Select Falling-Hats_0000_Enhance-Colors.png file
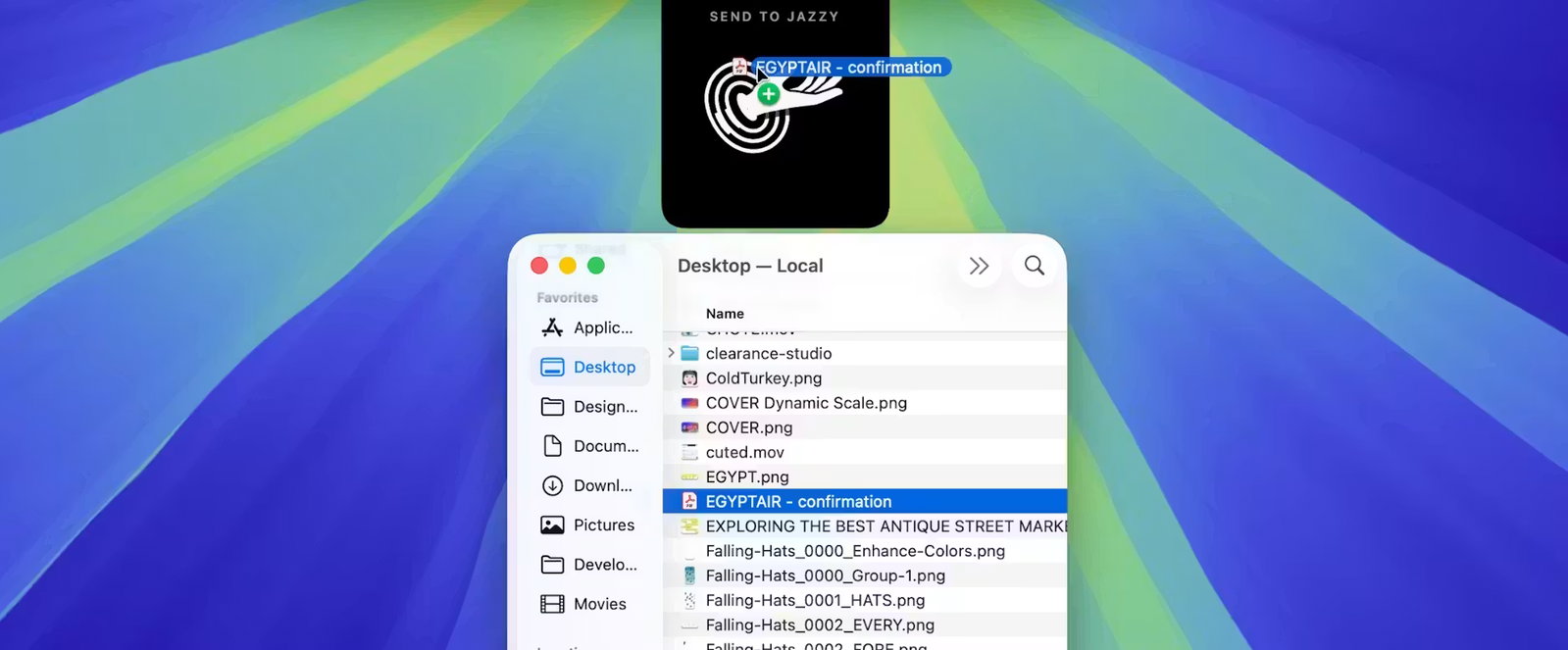 point(865,551)
